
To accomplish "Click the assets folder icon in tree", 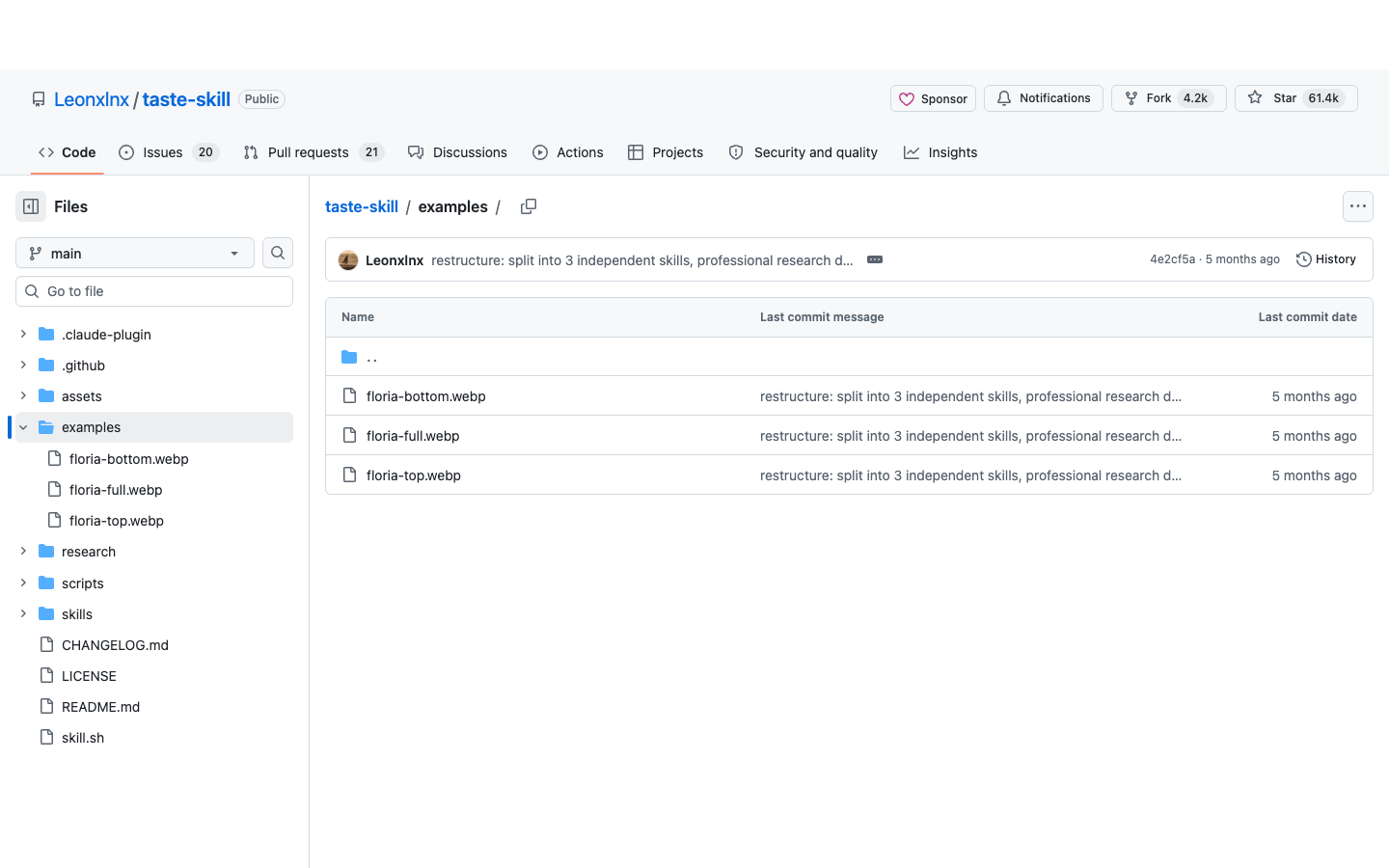I will point(46,395).
